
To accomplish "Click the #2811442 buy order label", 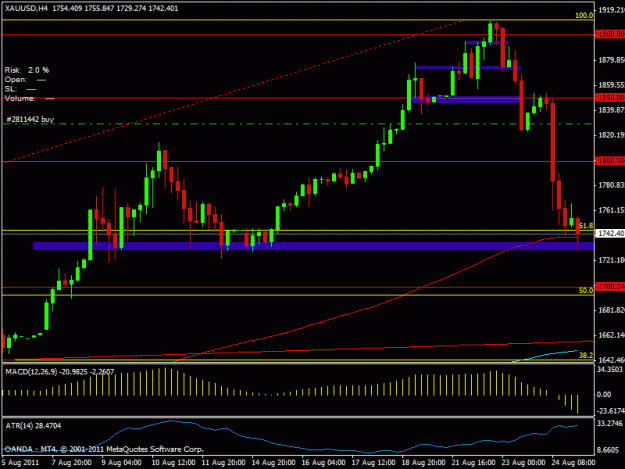I will coord(30,119).
